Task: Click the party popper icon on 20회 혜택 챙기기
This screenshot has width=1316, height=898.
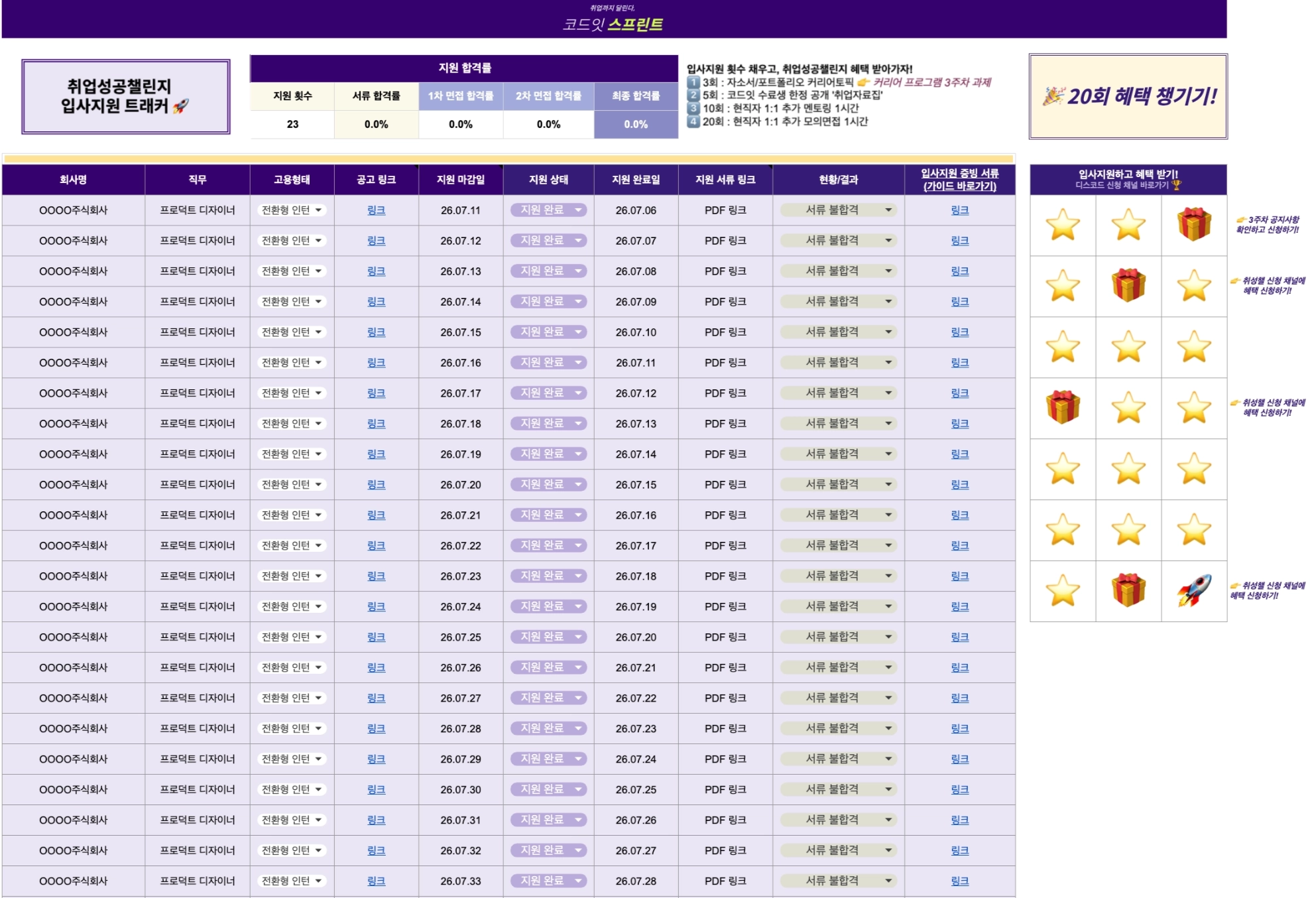Action: point(1053,96)
